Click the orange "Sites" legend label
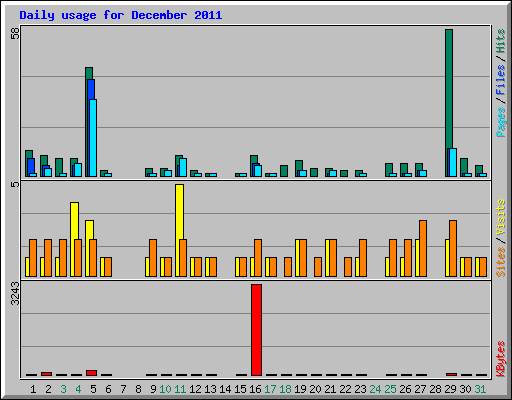This screenshot has height=400, width=512. [500, 262]
